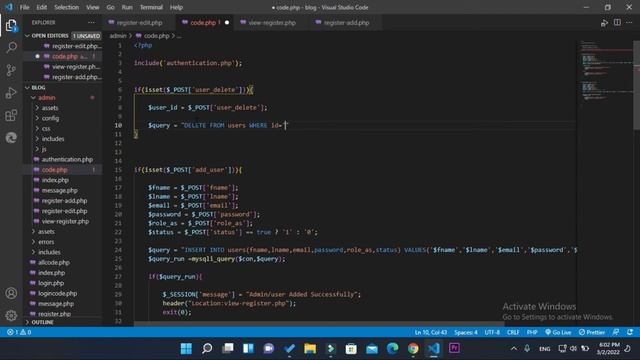Open the Selection menu
Image resolution: width=640 pixels, height=360 pixels.
pos(67,7)
